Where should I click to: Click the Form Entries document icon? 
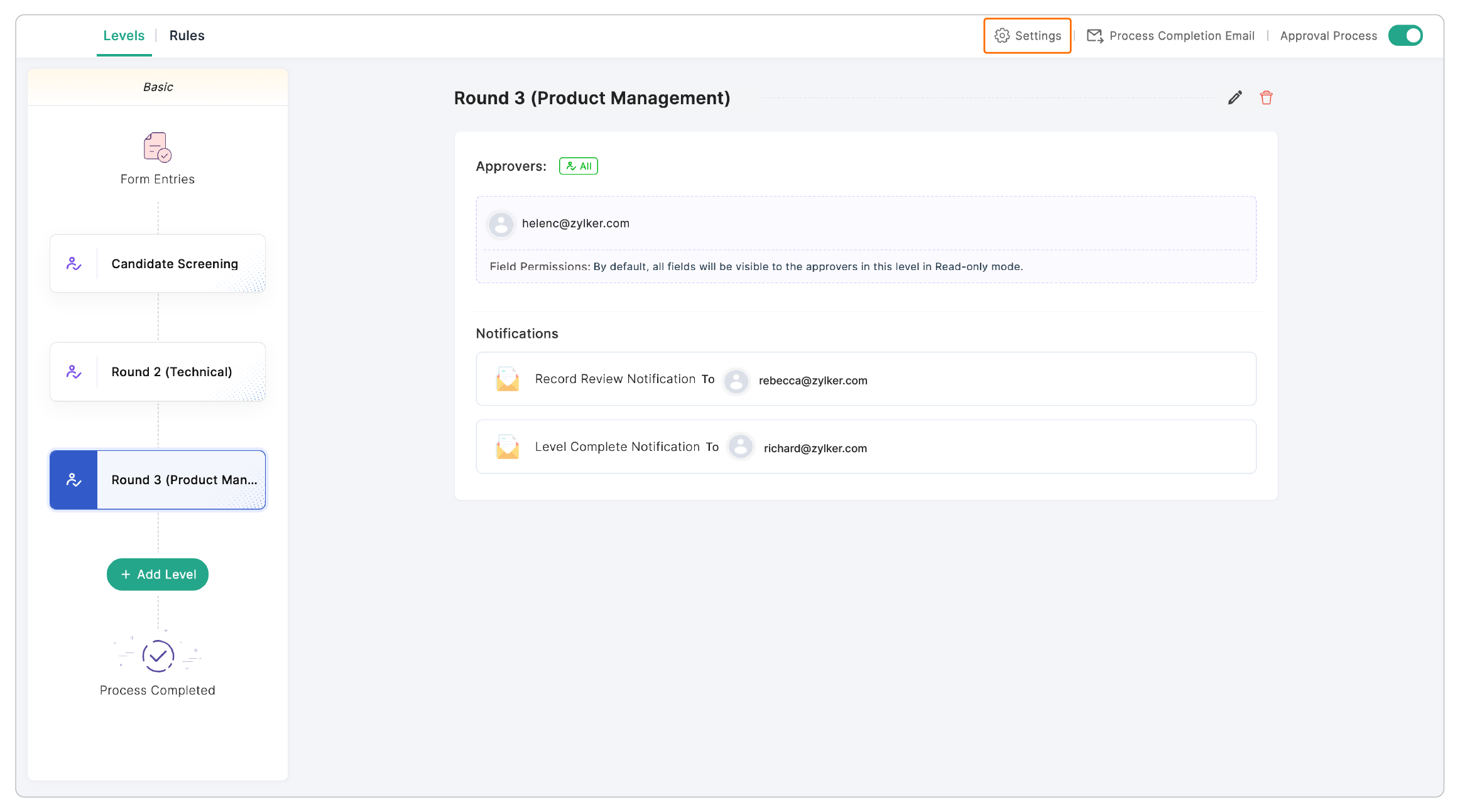tap(157, 147)
